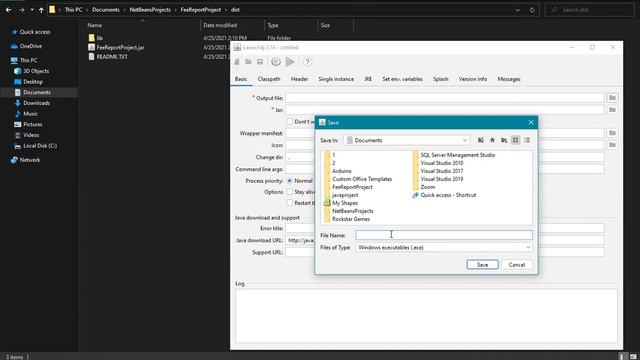Browse for Icon file using its folder icon
The height and width of the screenshot is (360, 640).
point(612,145)
